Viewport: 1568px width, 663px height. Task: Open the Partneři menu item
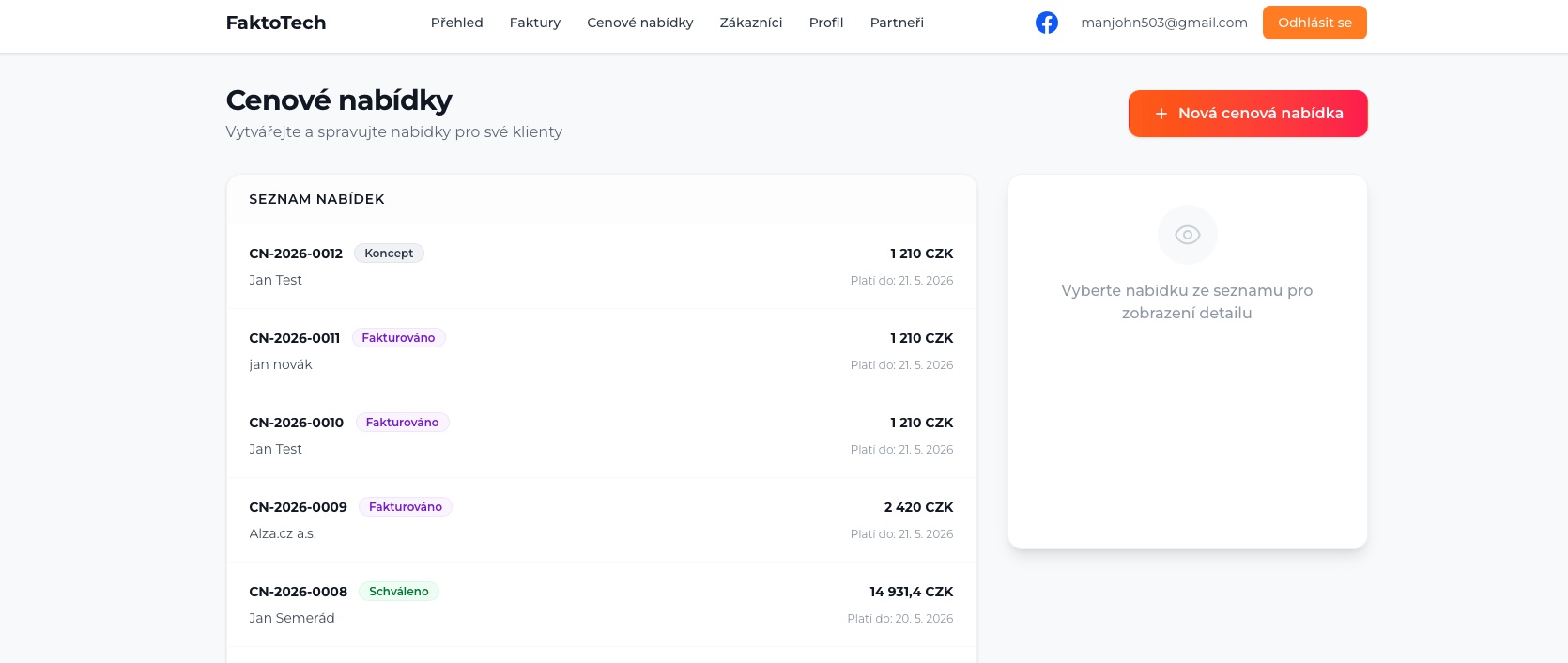[897, 23]
